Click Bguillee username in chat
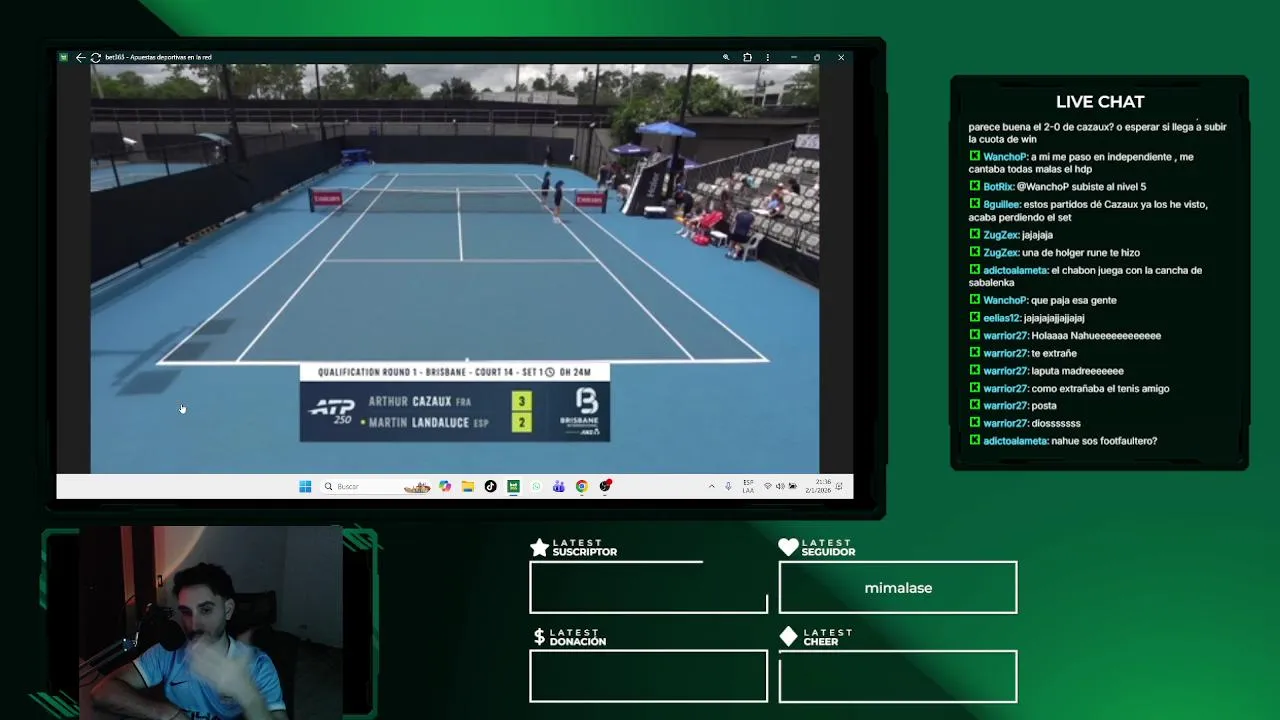This screenshot has width=1280, height=720. pos(1001,204)
